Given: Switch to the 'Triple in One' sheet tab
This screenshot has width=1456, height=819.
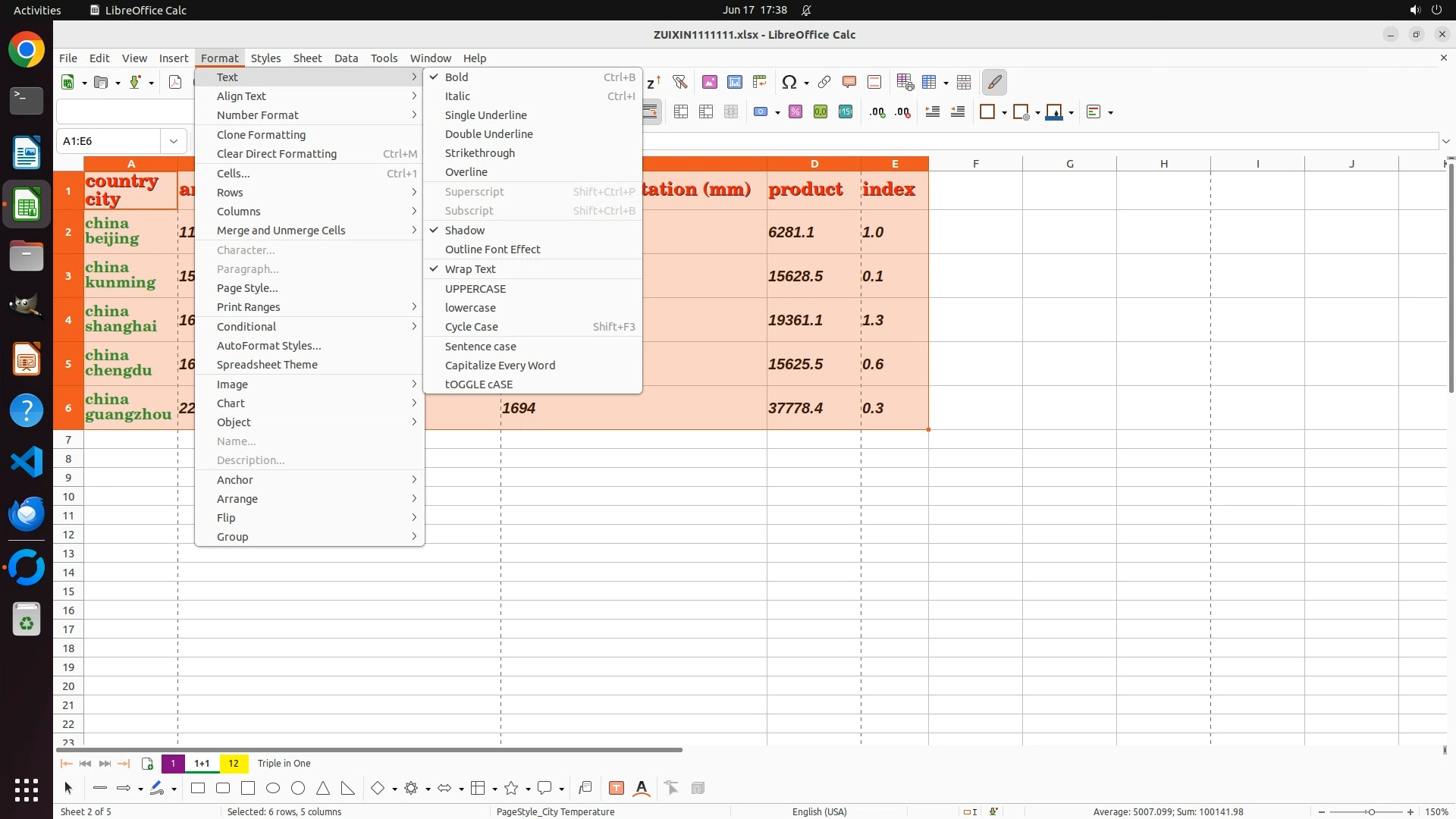Looking at the screenshot, I should (x=284, y=764).
